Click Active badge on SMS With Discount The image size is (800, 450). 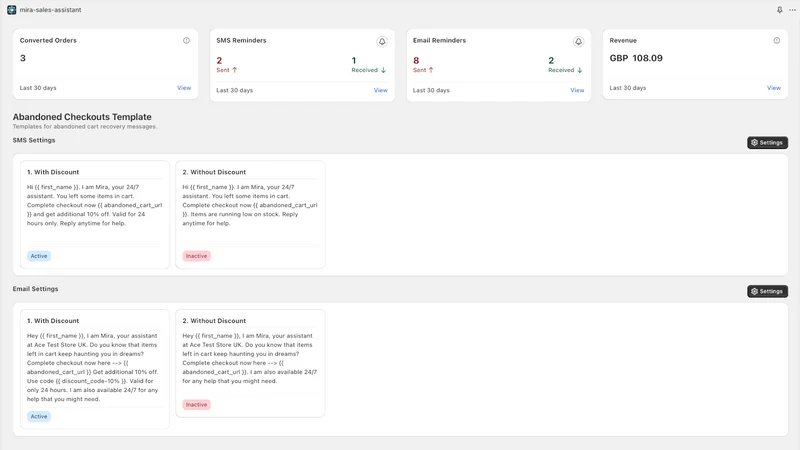coord(39,256)
